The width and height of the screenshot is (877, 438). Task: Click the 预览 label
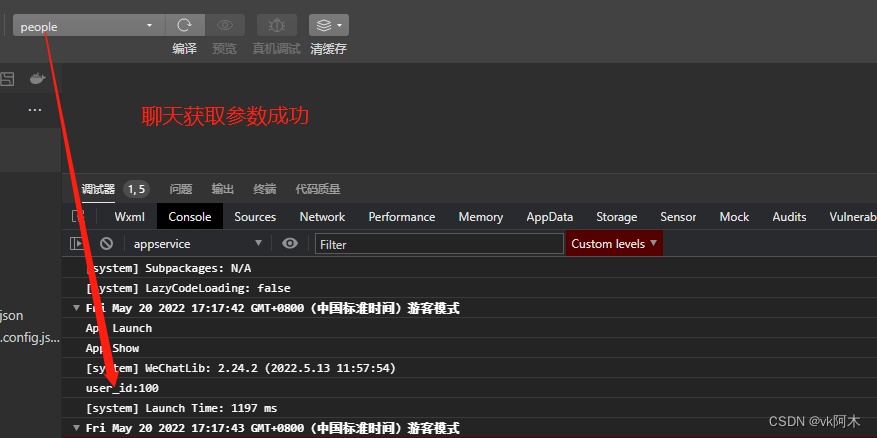pyautogui.click(x=225, y=49)
